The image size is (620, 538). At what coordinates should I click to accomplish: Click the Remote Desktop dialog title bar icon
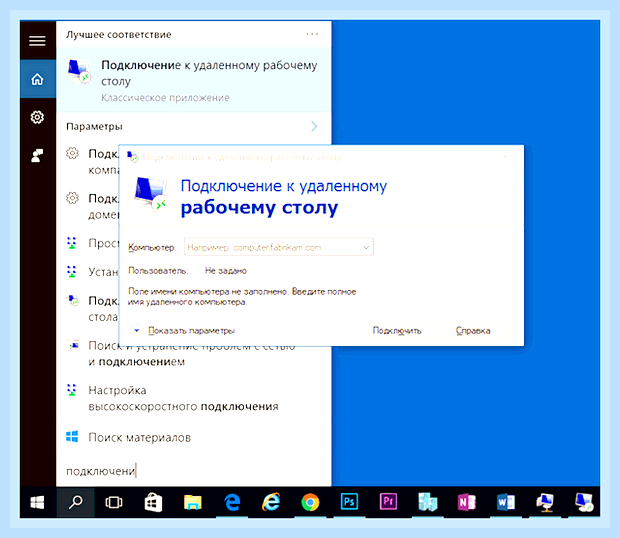[x=133, y=157]
